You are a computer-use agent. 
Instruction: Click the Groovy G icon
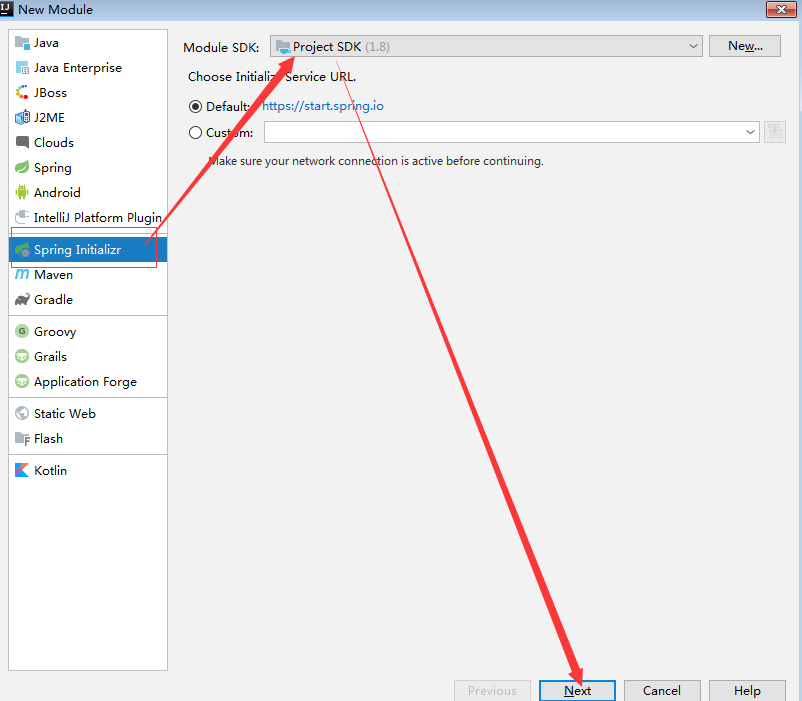[22, 331]
